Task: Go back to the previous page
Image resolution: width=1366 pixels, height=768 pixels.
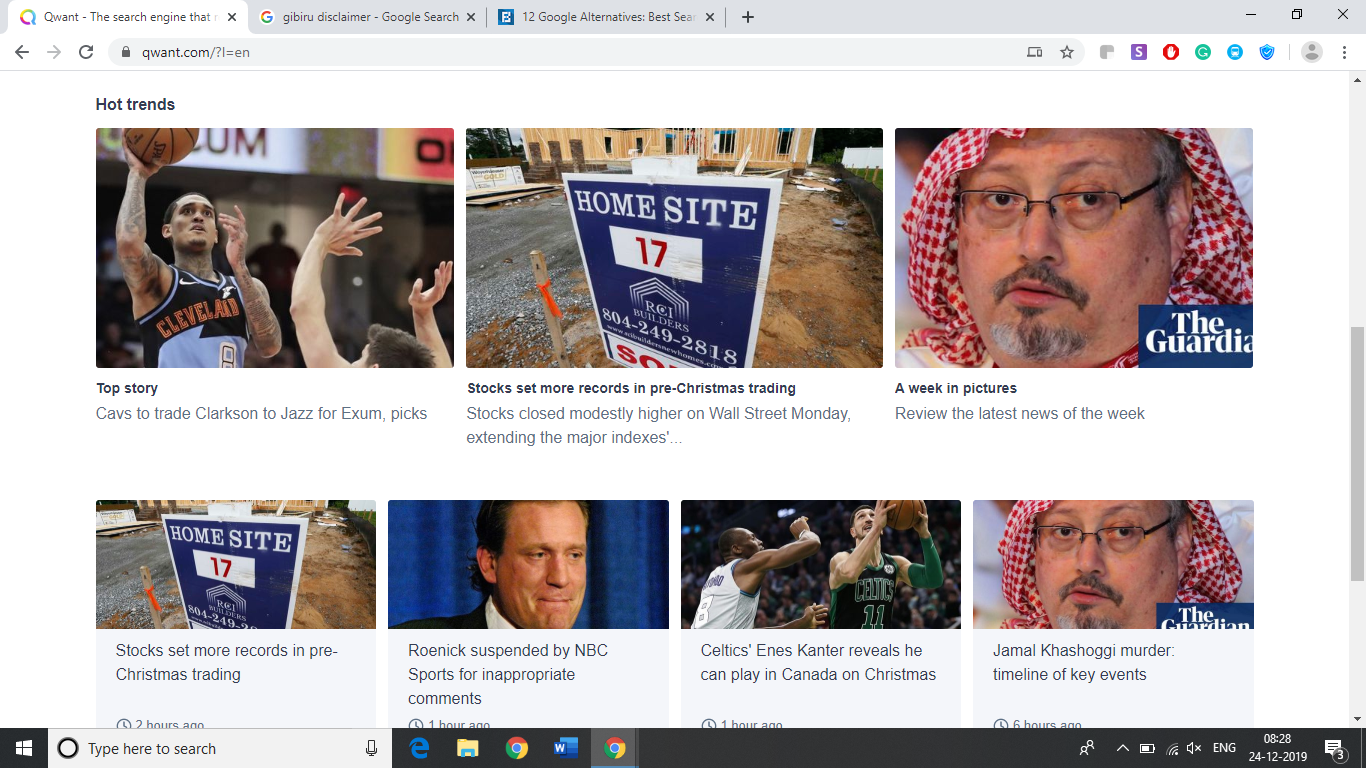Action: 22,52
